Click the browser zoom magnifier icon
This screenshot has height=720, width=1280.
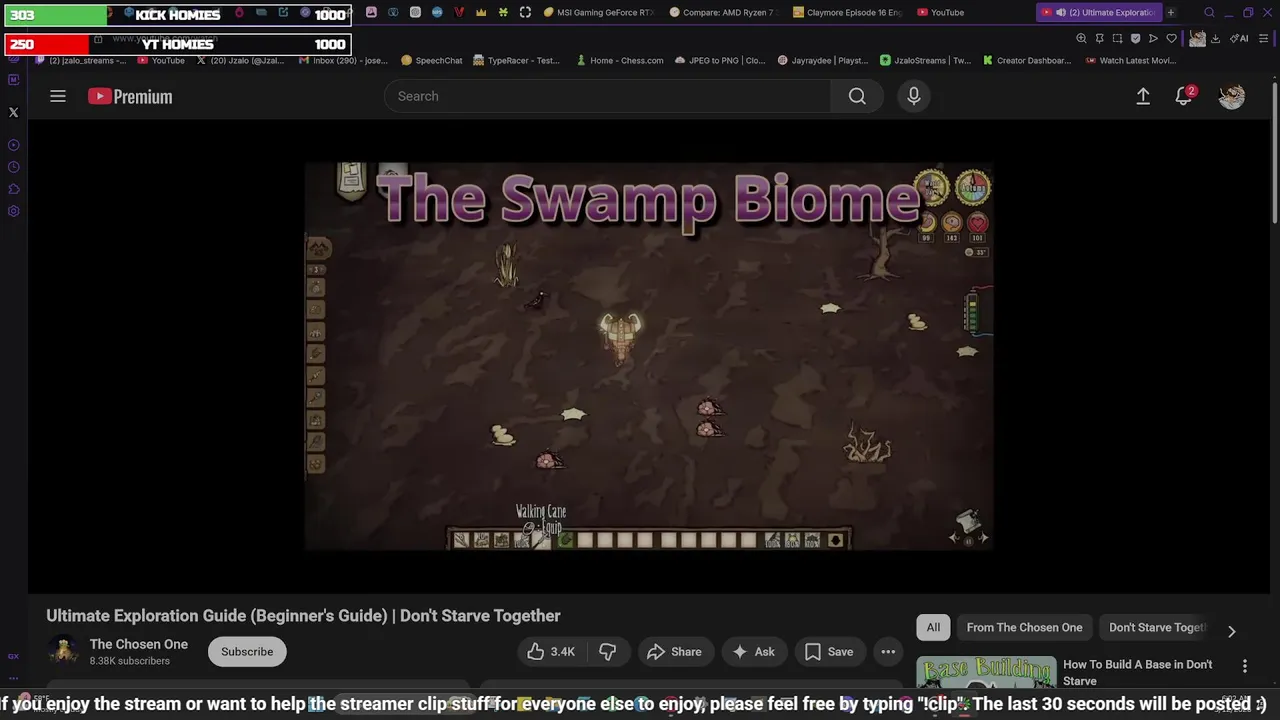[1081, 39]
